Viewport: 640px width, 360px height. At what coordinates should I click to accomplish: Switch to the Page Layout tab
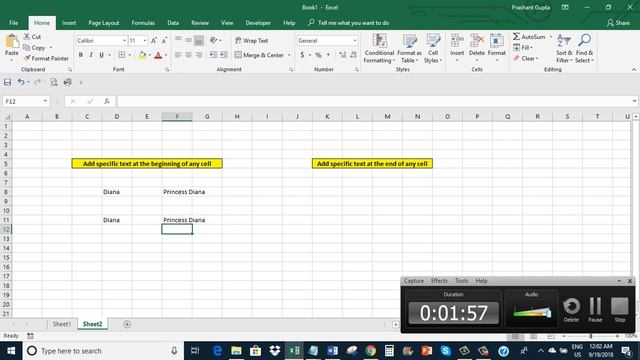[x=104, y=23]
